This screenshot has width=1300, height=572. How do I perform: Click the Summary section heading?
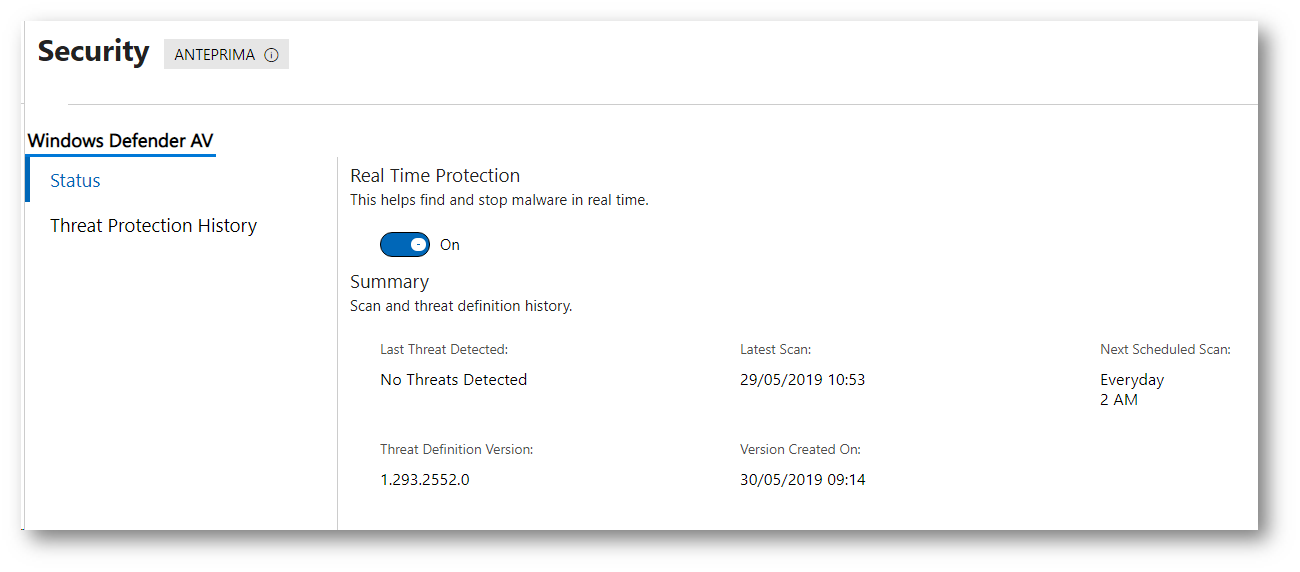pyautogui.click(x=389, y=282)
